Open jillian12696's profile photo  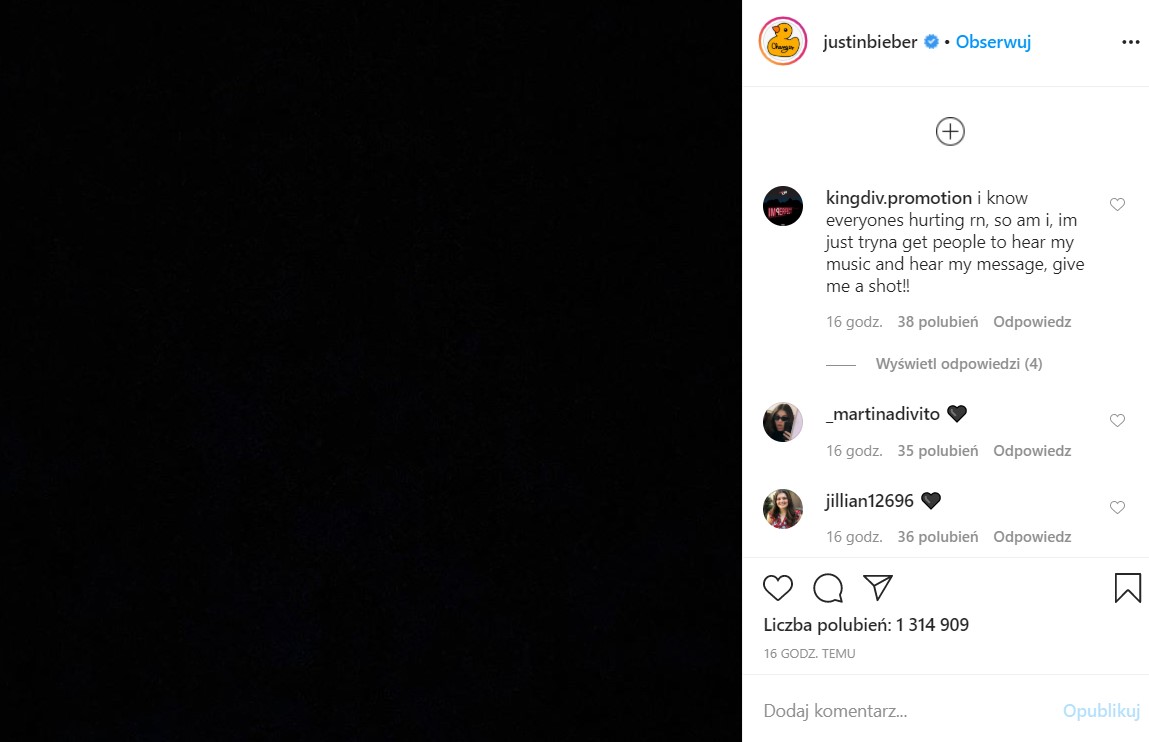(x=783, y=509)
